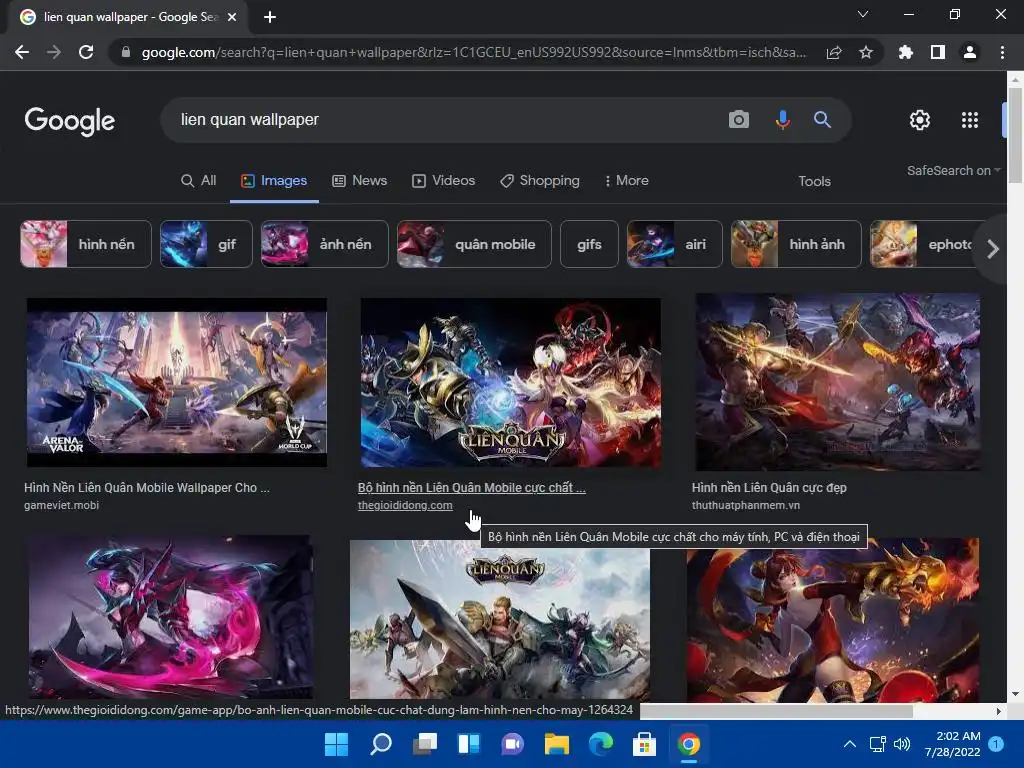Click the network icon in the system tray
Screen dimensions: 1024x768
pyautogui.click(x=877, y=744)
